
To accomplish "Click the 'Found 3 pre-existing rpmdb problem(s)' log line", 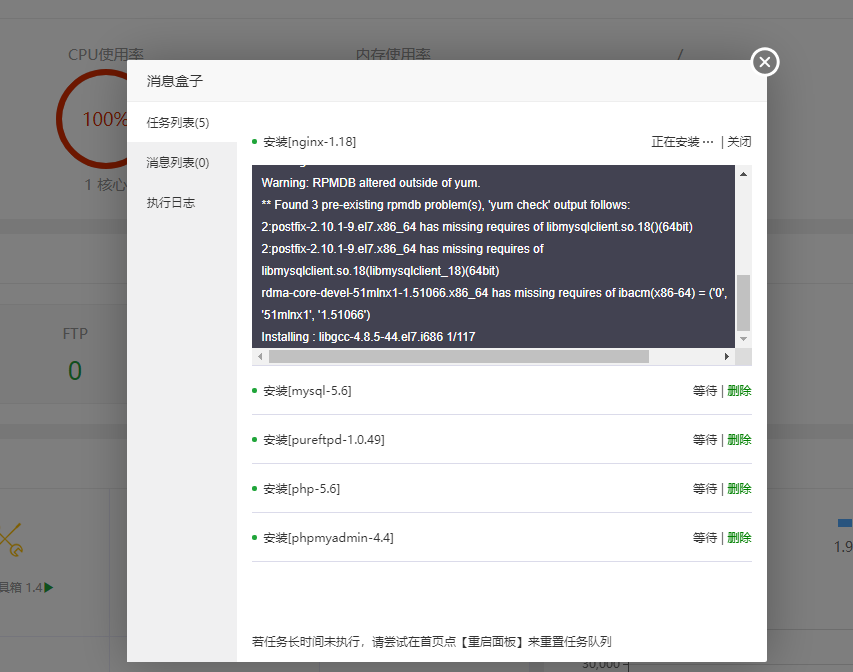I will coord(446,205).
